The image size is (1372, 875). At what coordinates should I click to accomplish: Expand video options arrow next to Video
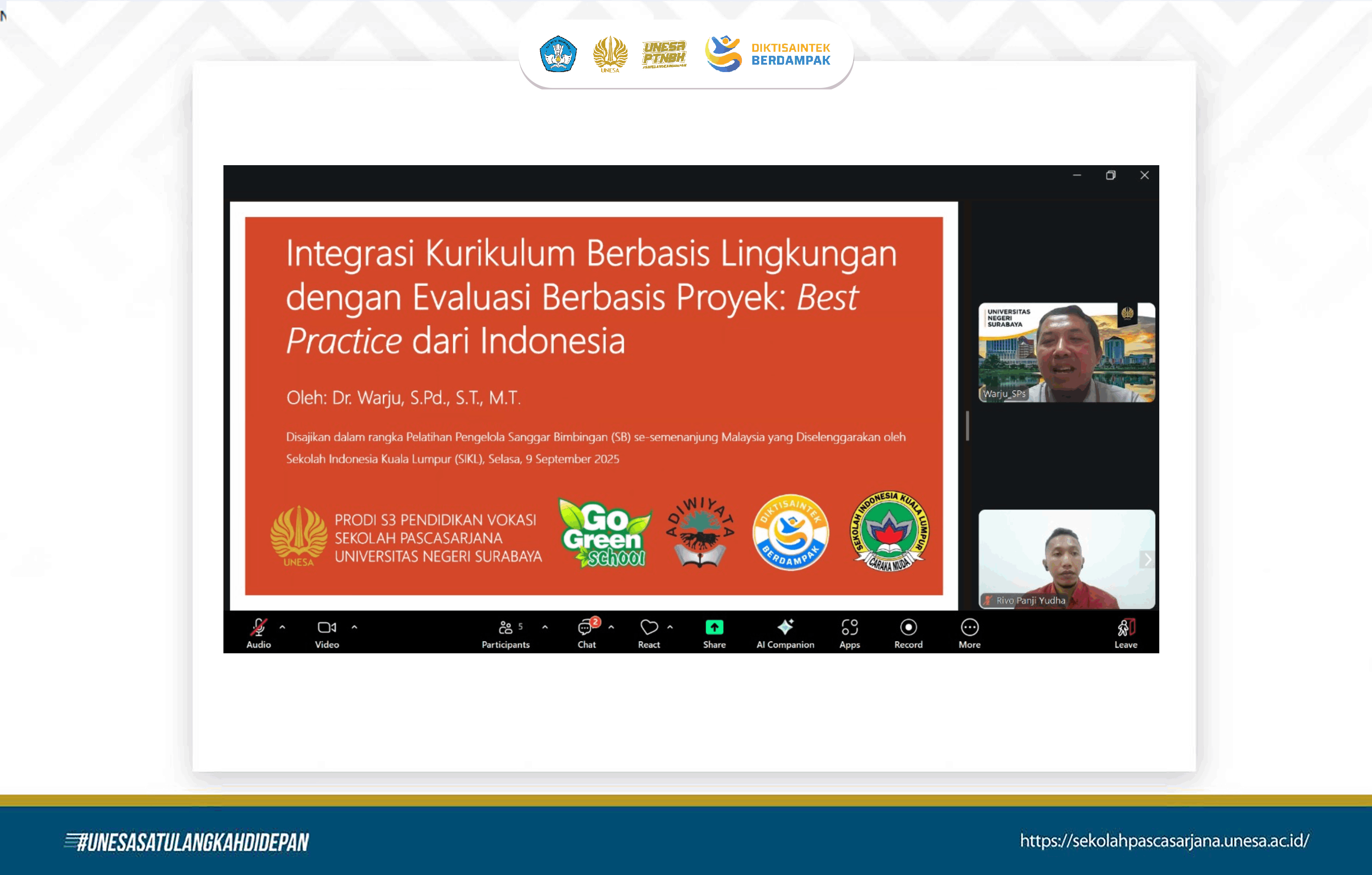pos(355,627)
